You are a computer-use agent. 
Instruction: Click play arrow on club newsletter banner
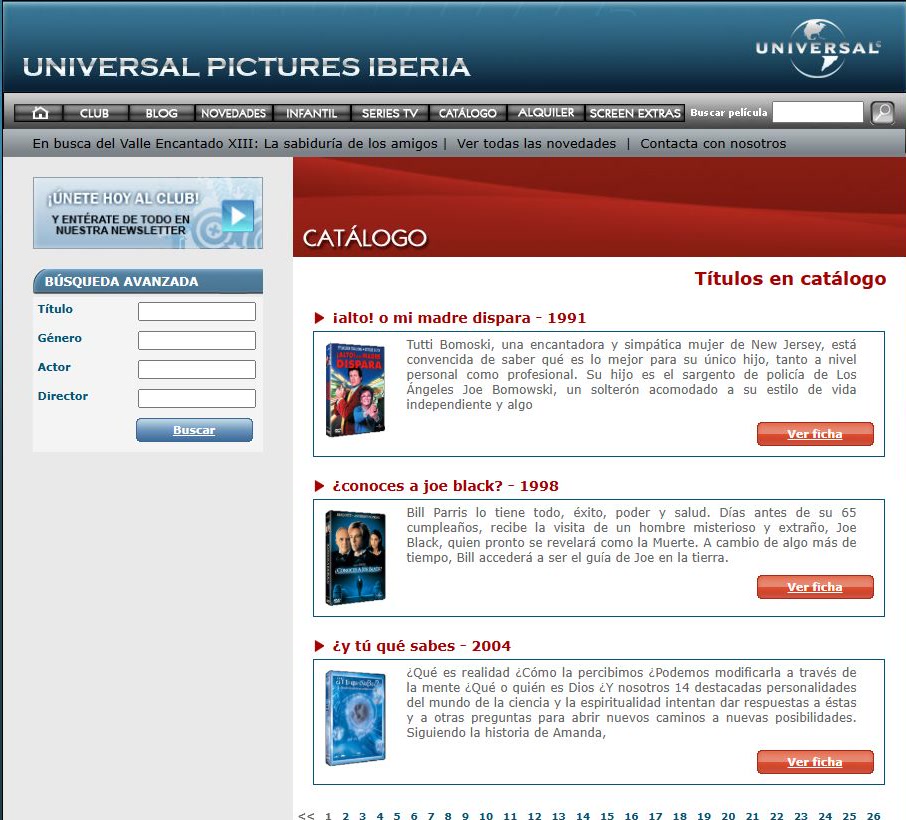click(x=237, y=216)
